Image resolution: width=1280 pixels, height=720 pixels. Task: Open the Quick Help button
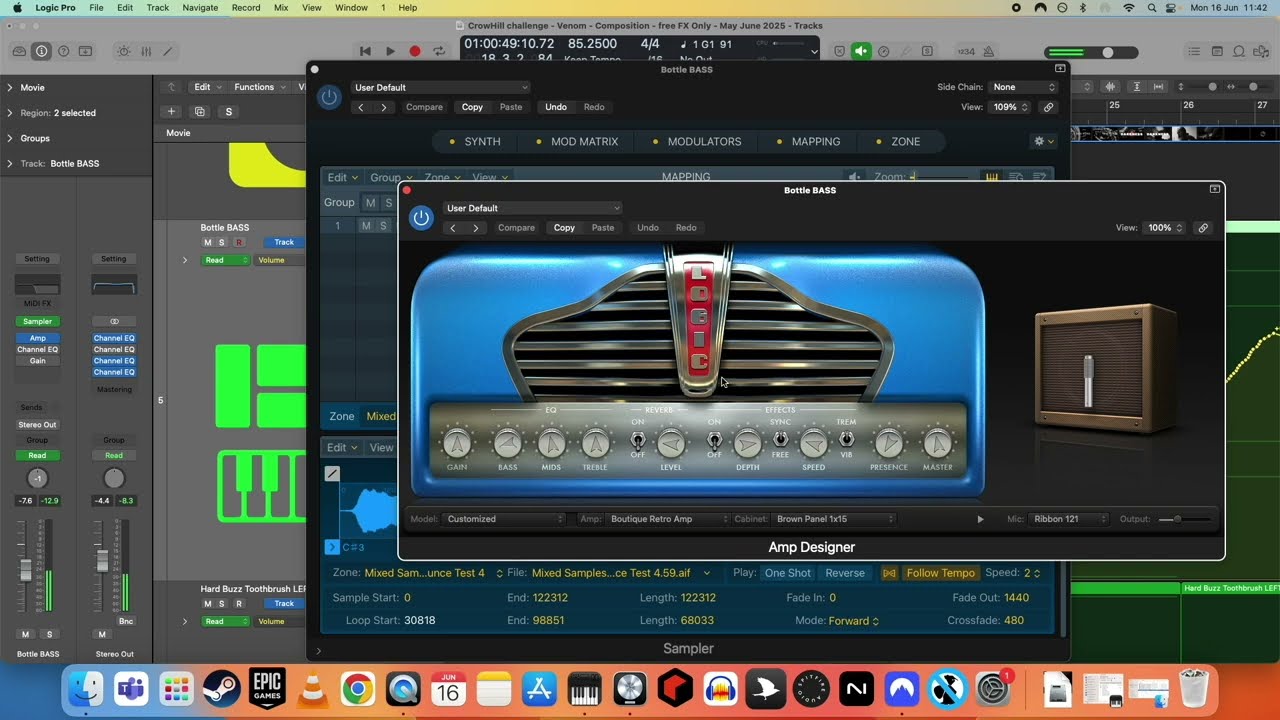pyautogui.click(x=63, y=51)
